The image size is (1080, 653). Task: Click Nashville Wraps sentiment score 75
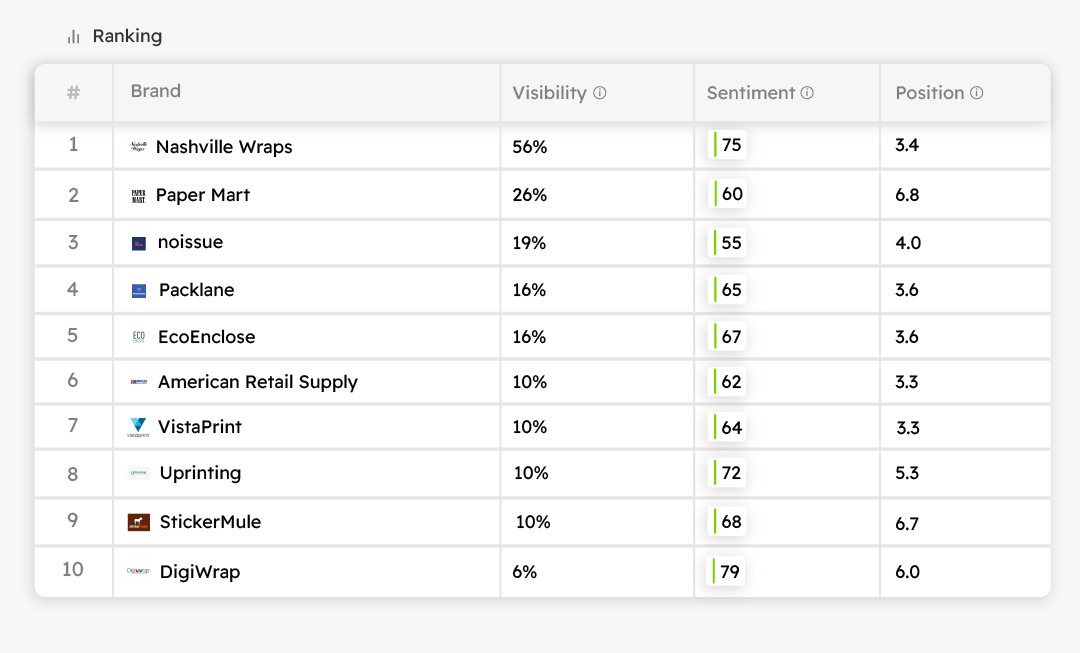click(x=731, y=146)
